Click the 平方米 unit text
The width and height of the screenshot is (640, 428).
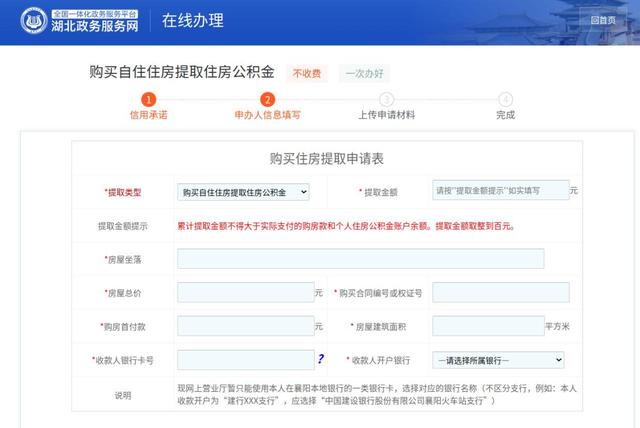(557, 326)
